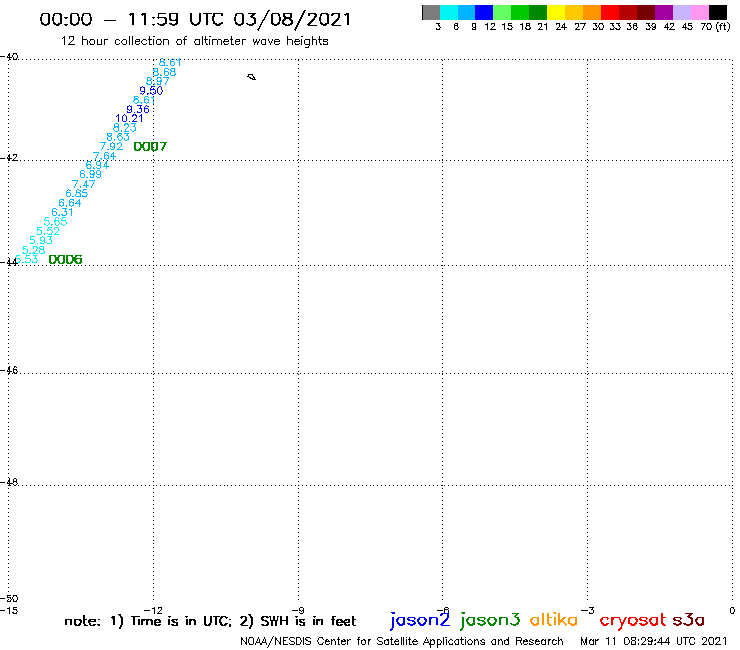740x650 pixels.
Task: Click the 9.36 wave height reading
Action: [x=138, y=110]
